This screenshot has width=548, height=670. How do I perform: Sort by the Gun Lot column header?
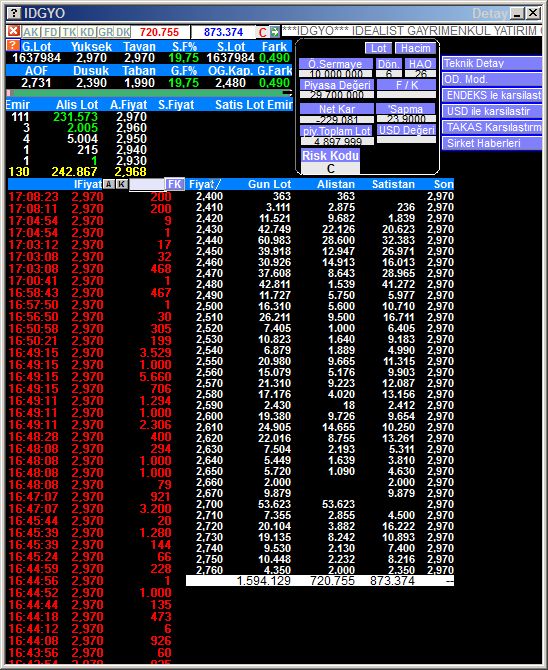pyautogui.click(x=269, y=184)
